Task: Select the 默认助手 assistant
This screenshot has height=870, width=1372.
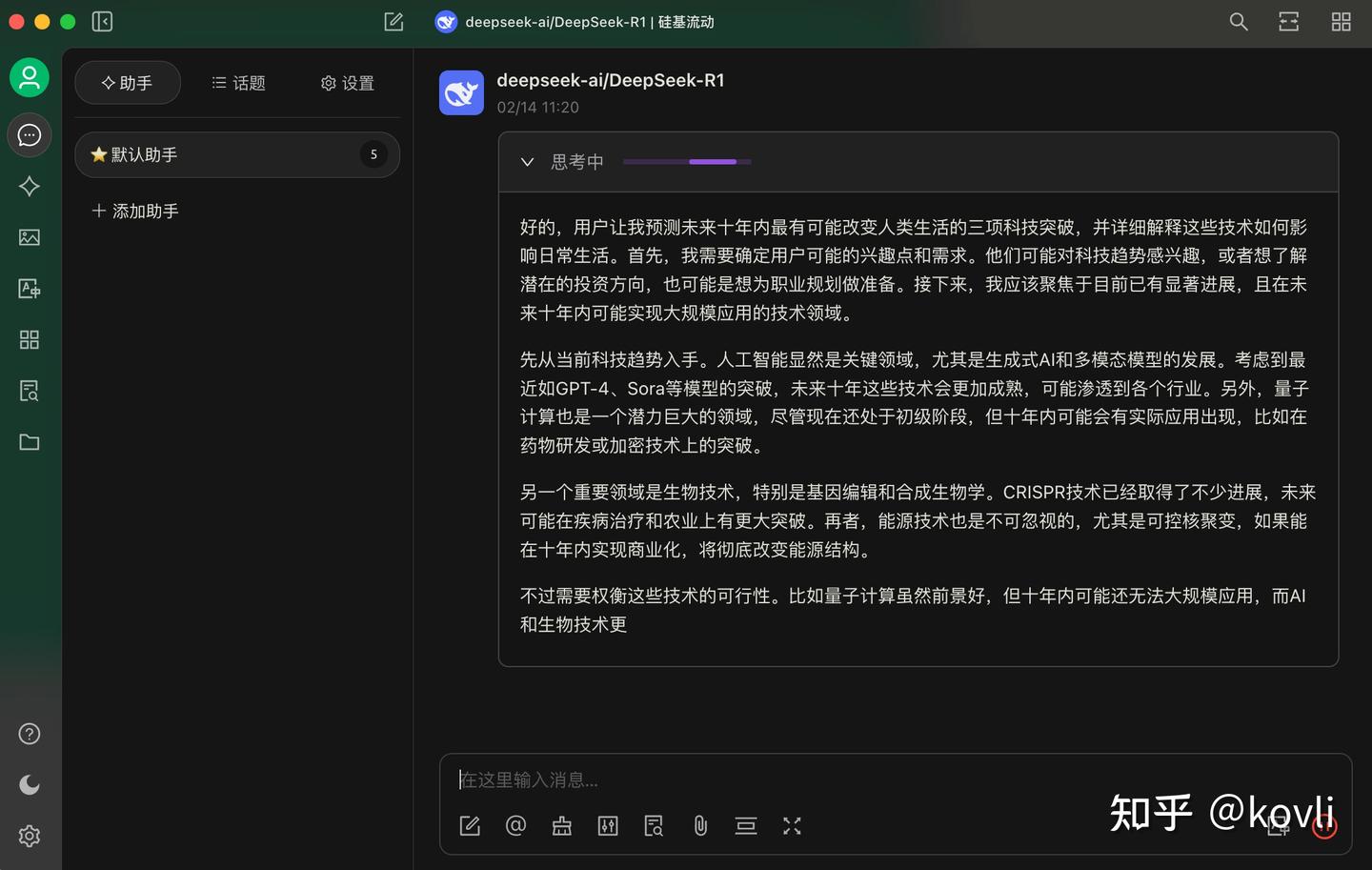Action: coord(236,154)
